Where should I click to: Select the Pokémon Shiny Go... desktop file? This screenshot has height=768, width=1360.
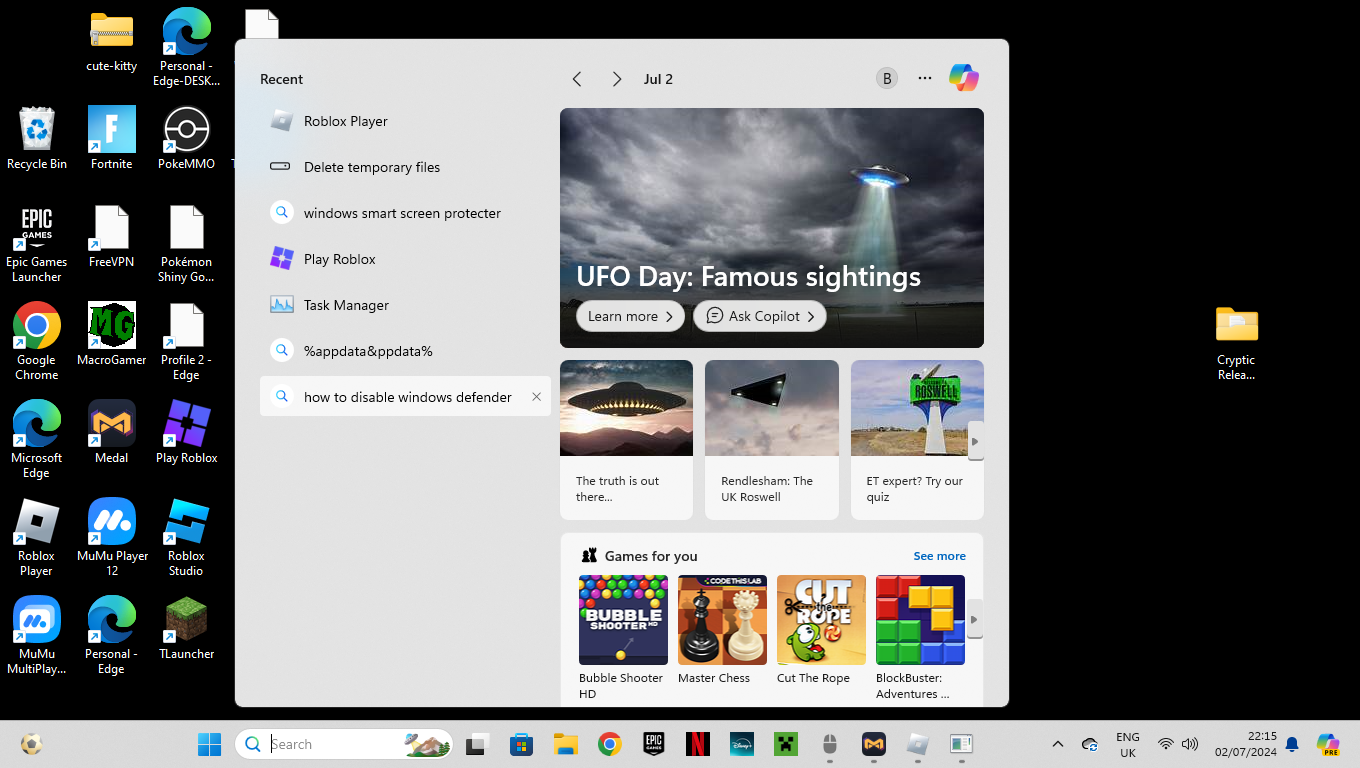(x=187, y=244)
